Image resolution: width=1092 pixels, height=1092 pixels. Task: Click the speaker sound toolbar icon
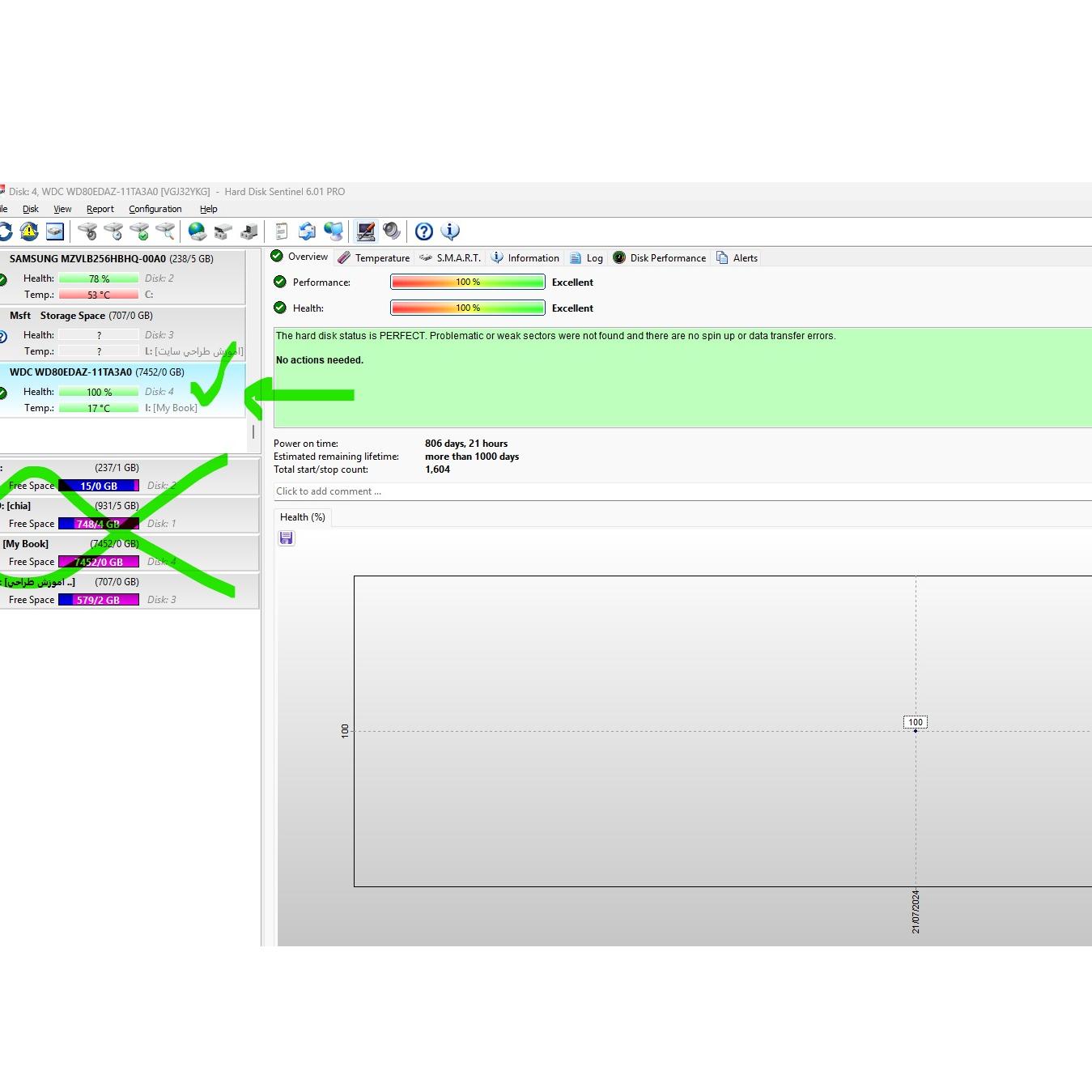(392, 232)
